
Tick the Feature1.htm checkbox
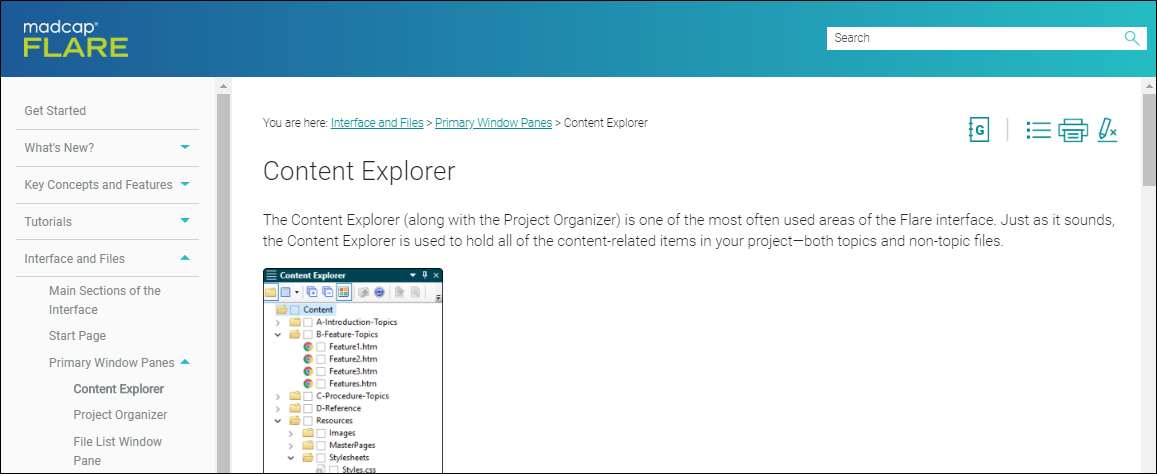click(321, 346)
